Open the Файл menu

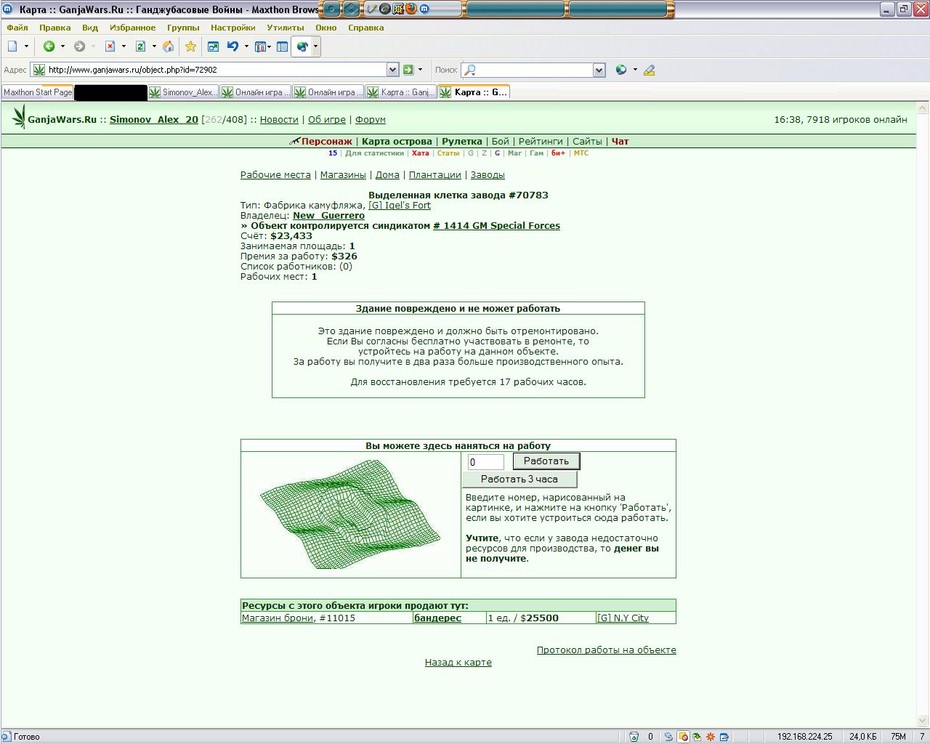[x=17, y=27]
